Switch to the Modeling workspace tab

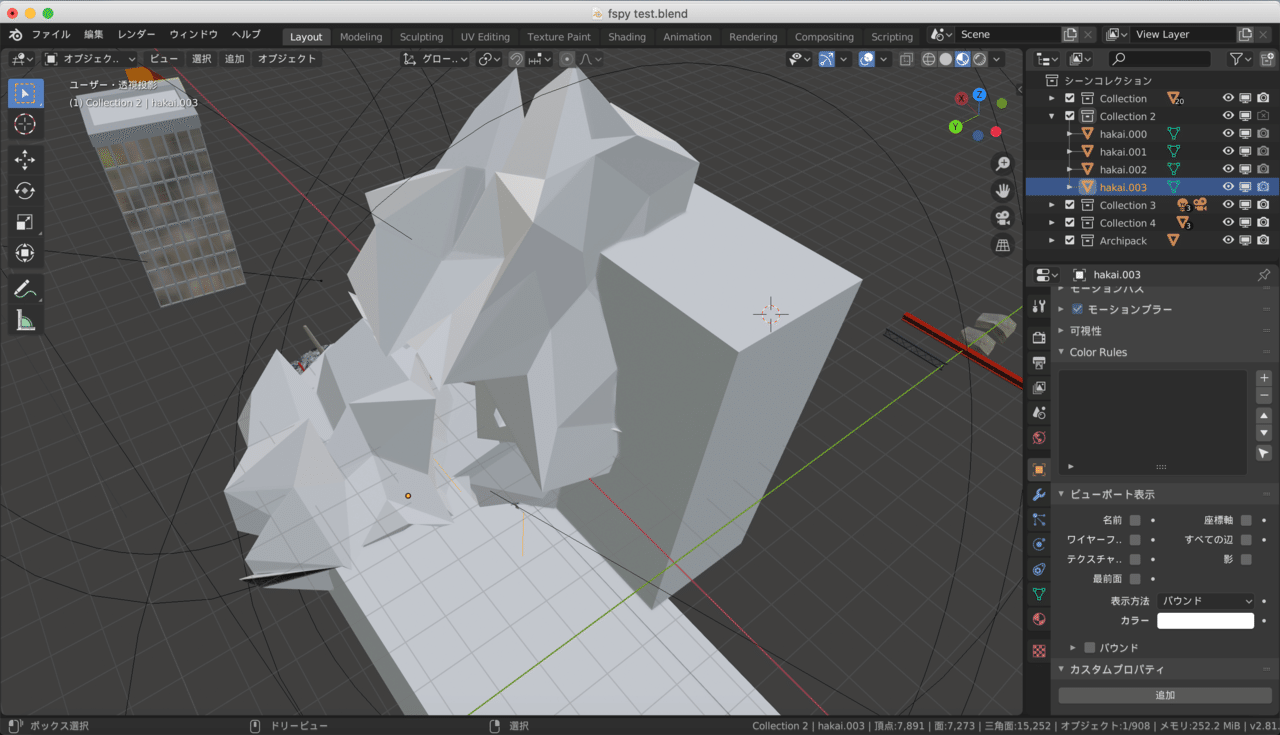tap(361, 37)
